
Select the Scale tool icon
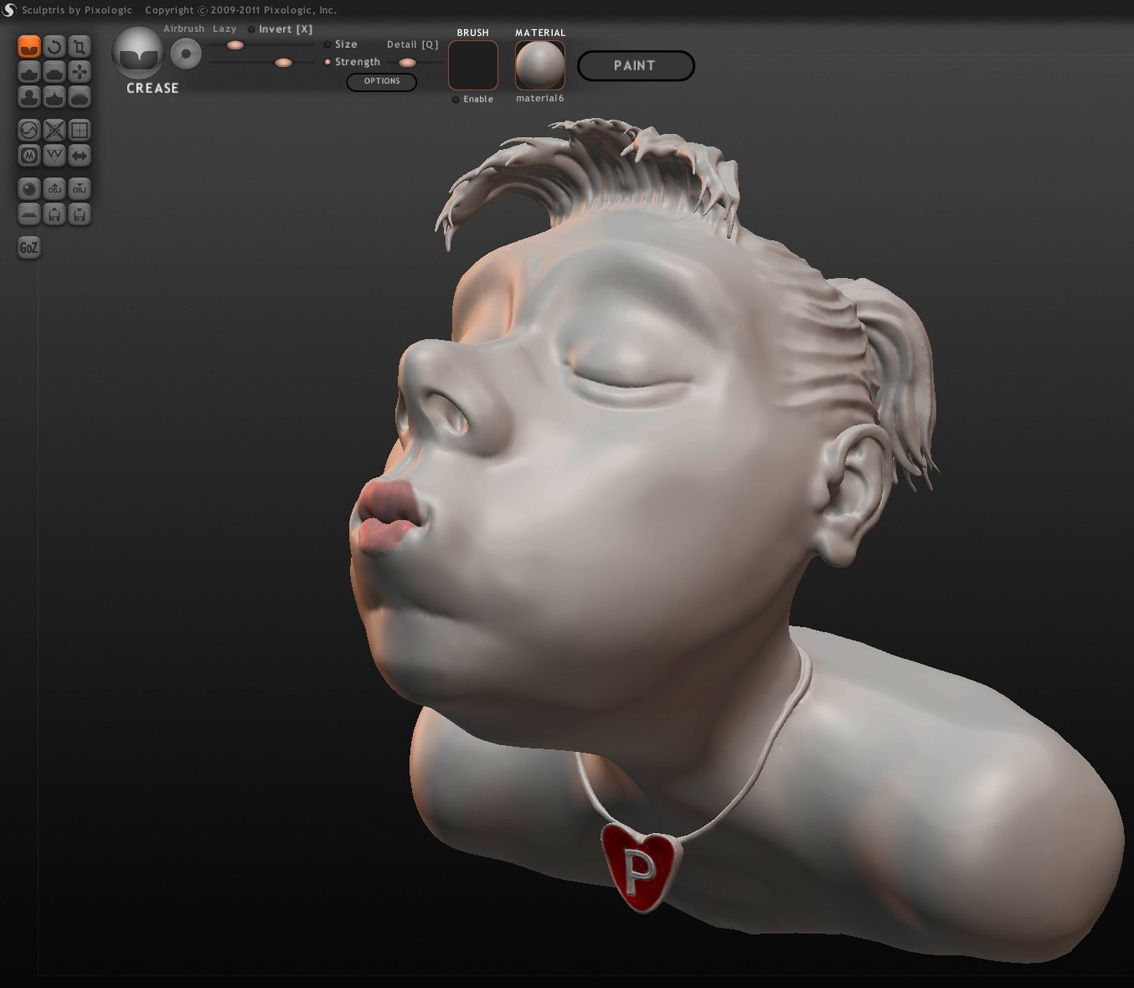coord(80,47)
